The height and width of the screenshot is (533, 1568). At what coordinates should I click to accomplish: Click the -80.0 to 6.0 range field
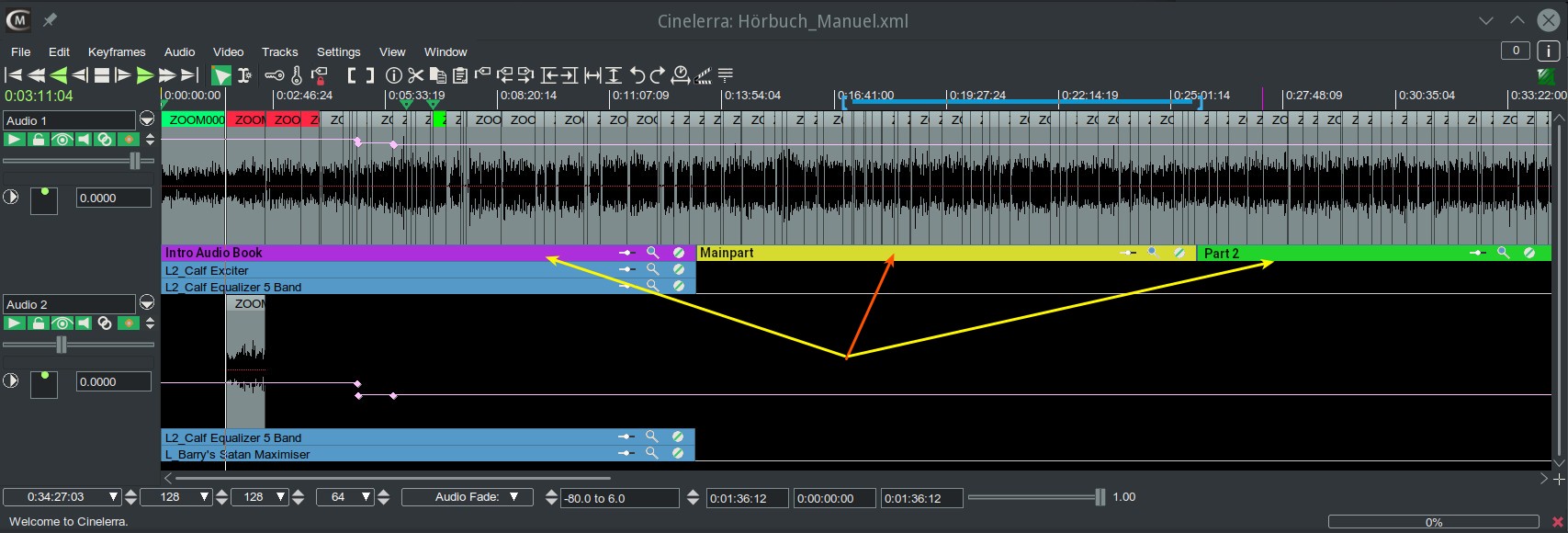click(x=619, y=498)
